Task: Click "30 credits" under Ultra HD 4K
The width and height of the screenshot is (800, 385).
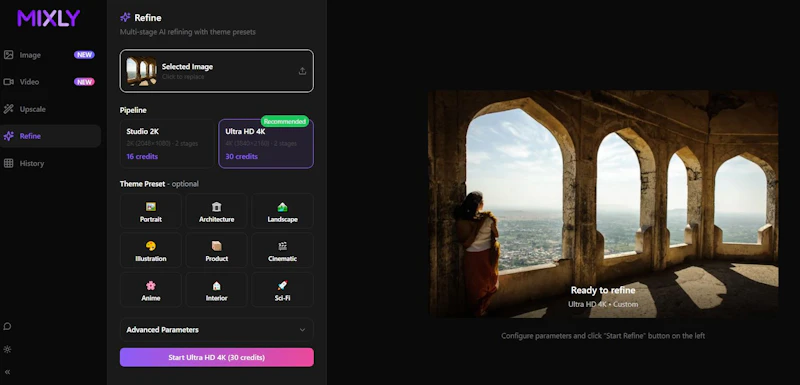Action: 241,157
